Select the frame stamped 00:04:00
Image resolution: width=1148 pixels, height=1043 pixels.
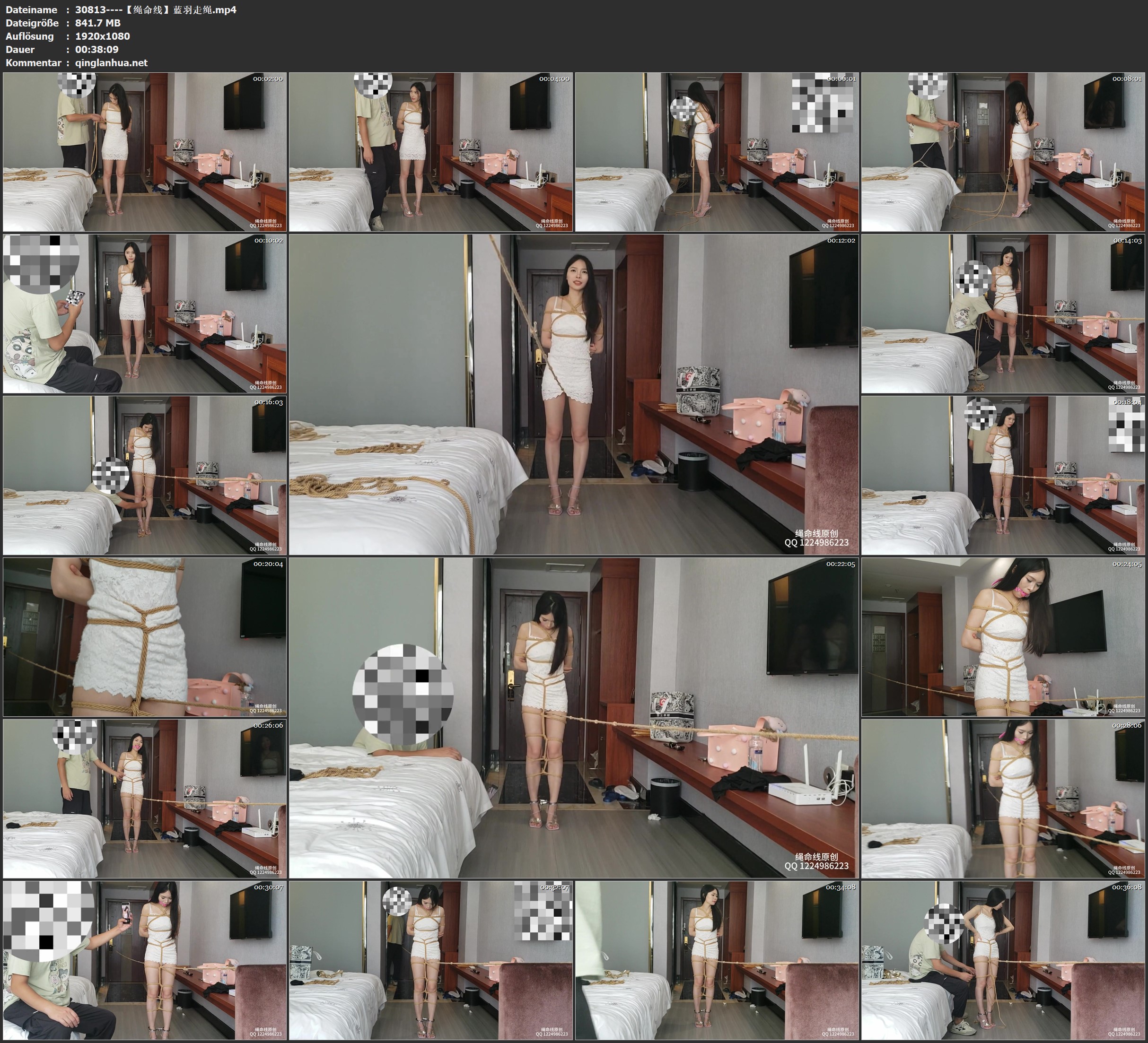pyautogui.click(x=430, y=152)
